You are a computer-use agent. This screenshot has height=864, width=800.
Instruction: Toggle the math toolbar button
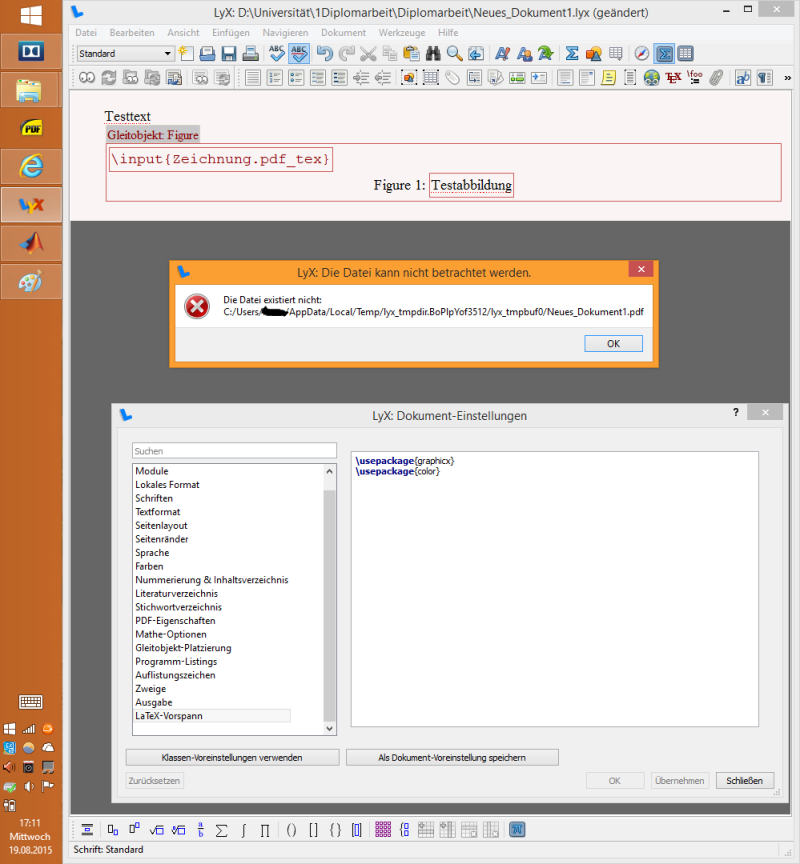point(664,53)
